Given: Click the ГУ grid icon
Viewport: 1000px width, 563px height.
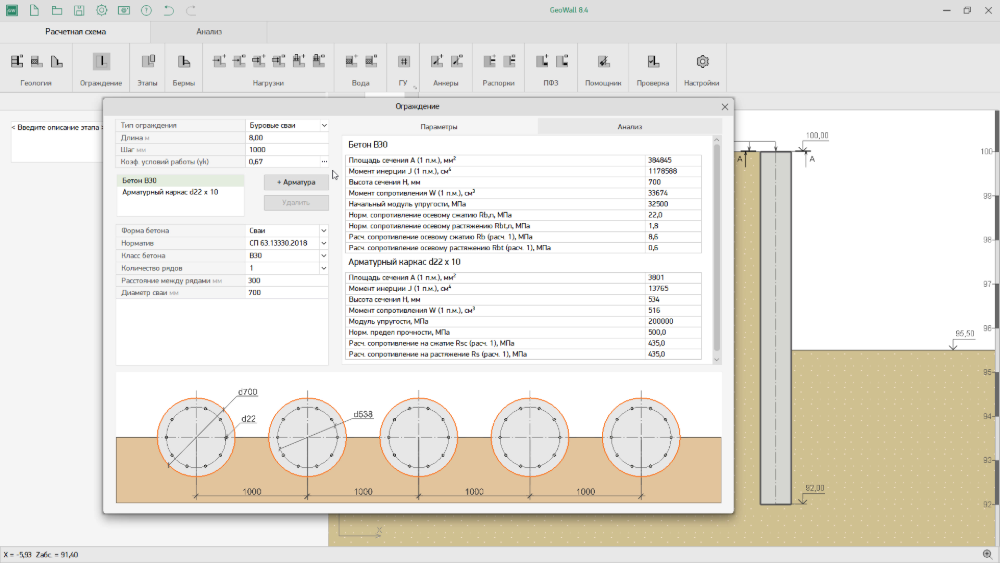Looking at the screenshot, I should click(404, 62).
